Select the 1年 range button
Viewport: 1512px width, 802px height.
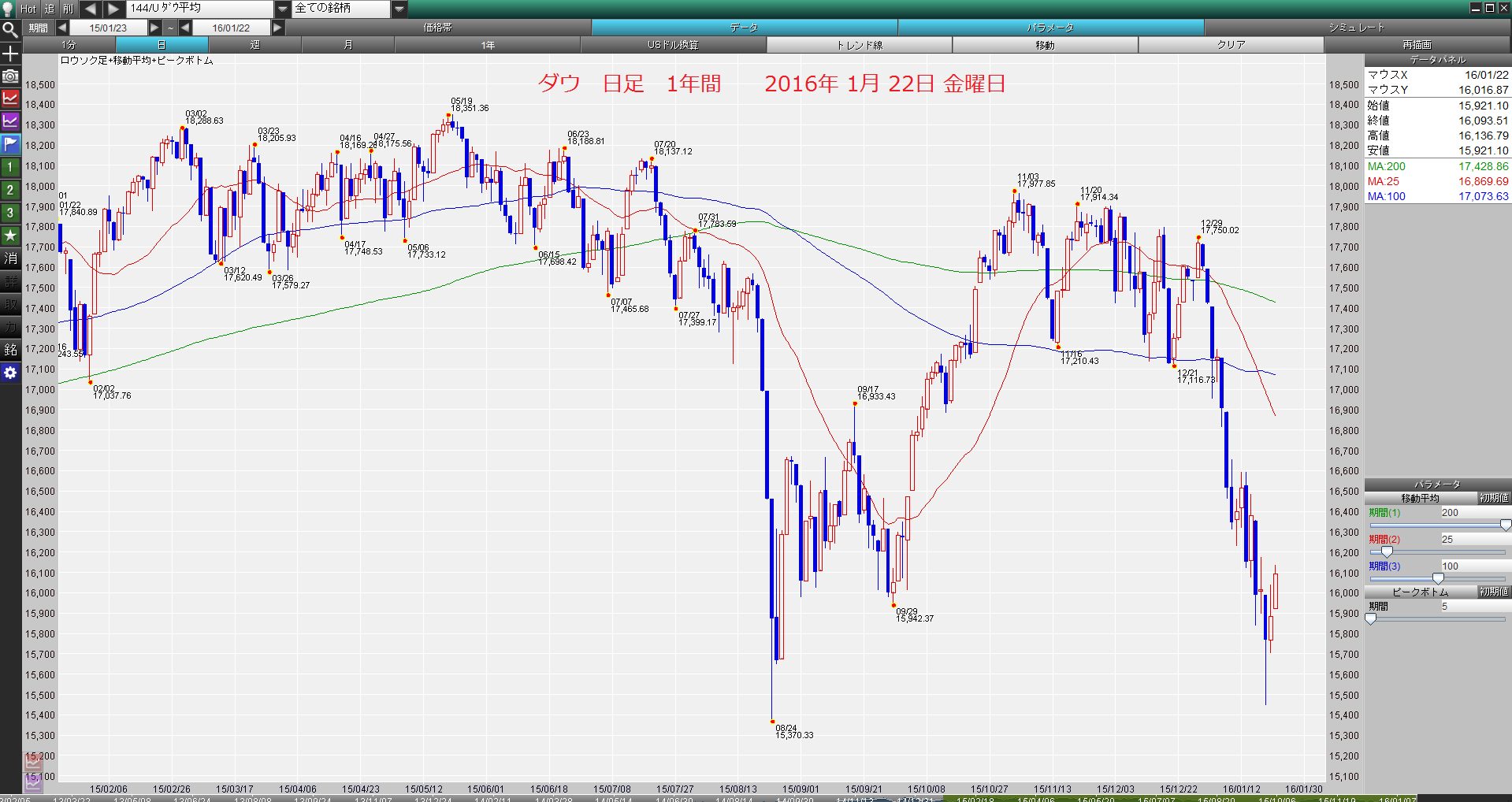point(488,45)
